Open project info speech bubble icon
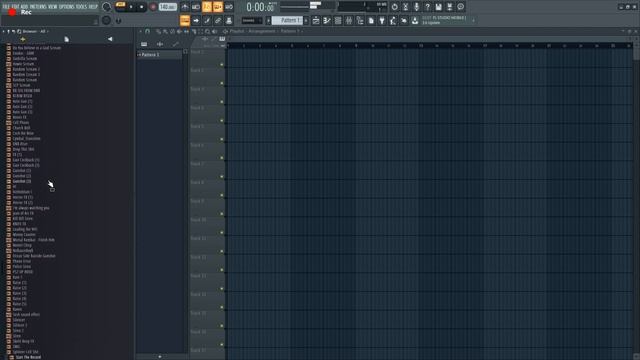The width and height of the screenshot is (640, 360). pyautogui.click(x=460, y=7)
